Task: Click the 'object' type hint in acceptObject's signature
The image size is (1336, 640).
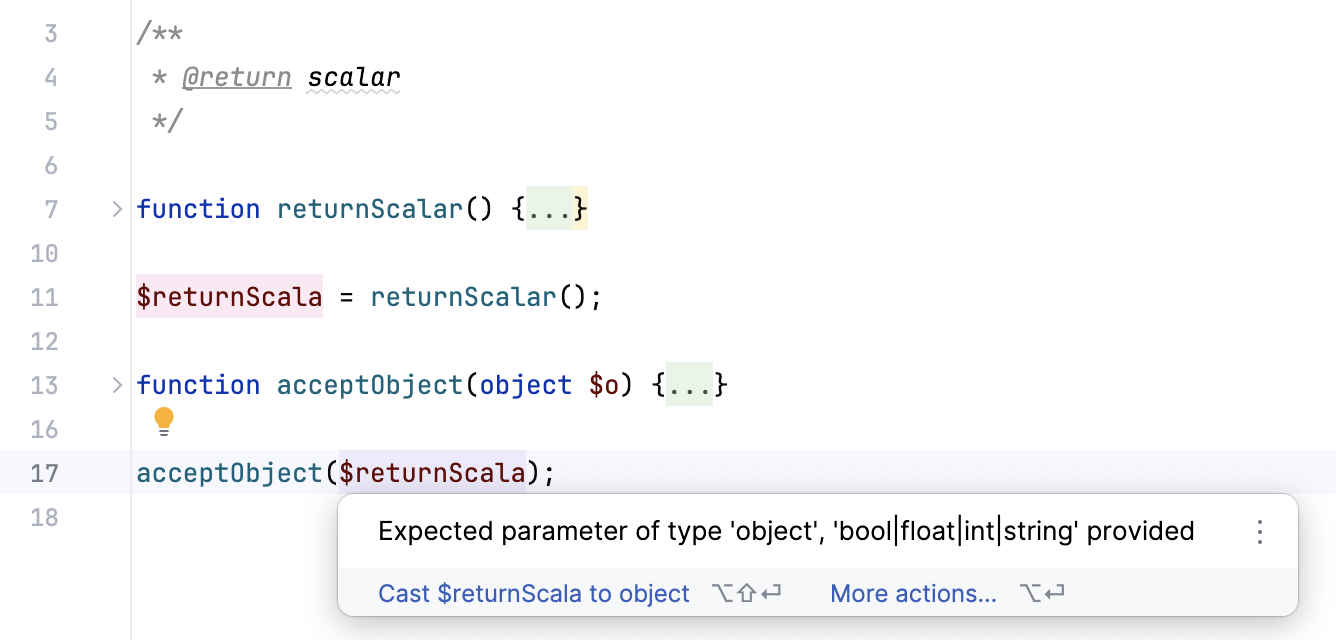Action: [x=526, y=385]
